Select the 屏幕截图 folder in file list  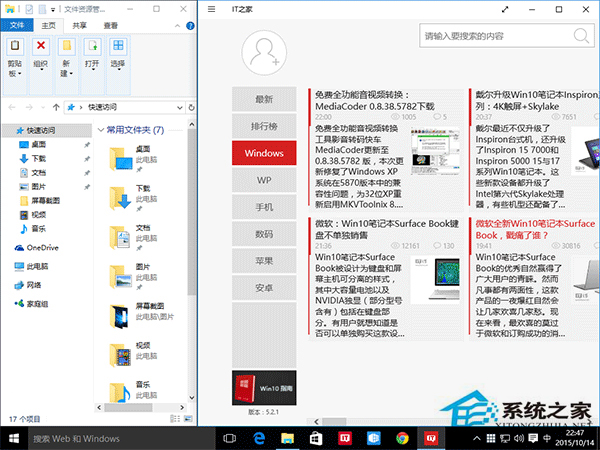click(141, 316)
